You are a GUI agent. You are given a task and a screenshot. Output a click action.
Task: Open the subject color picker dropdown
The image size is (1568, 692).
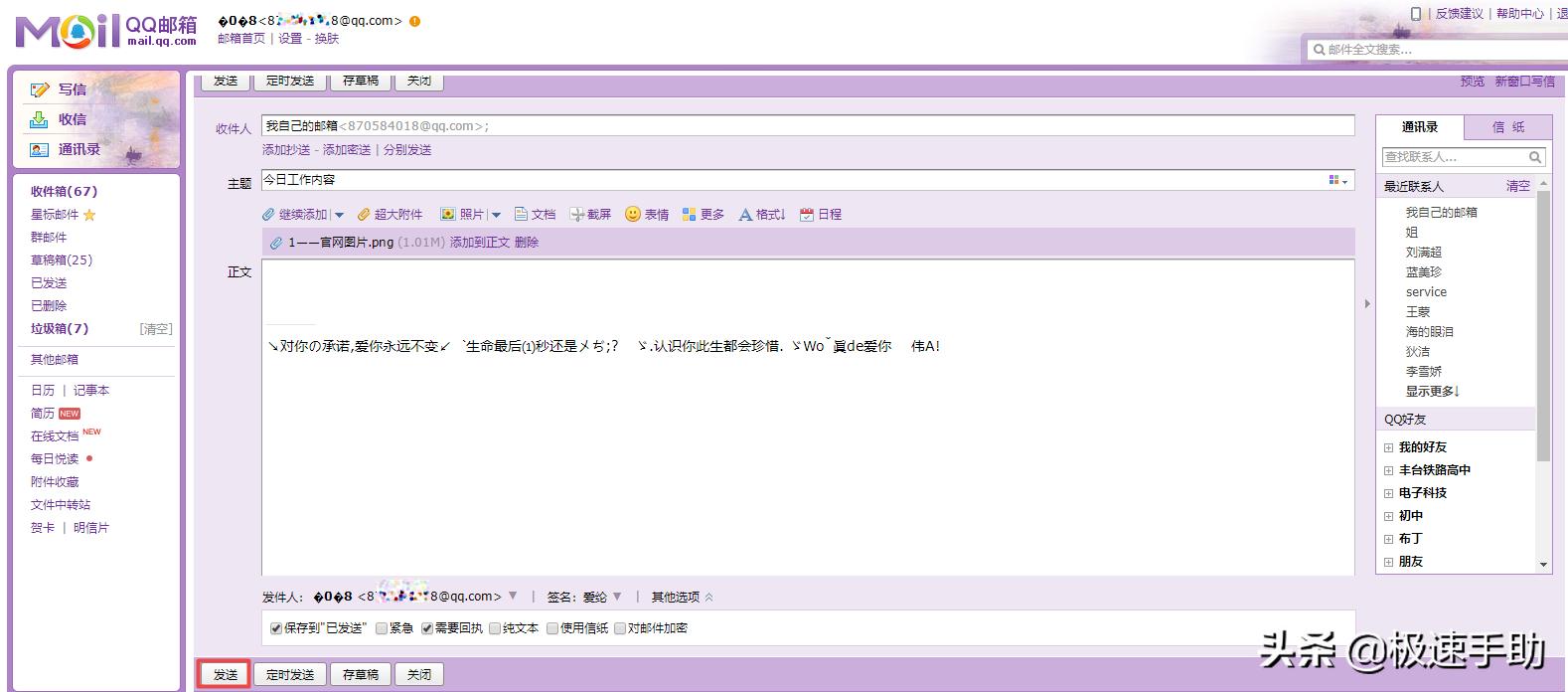click(1338, 180)
